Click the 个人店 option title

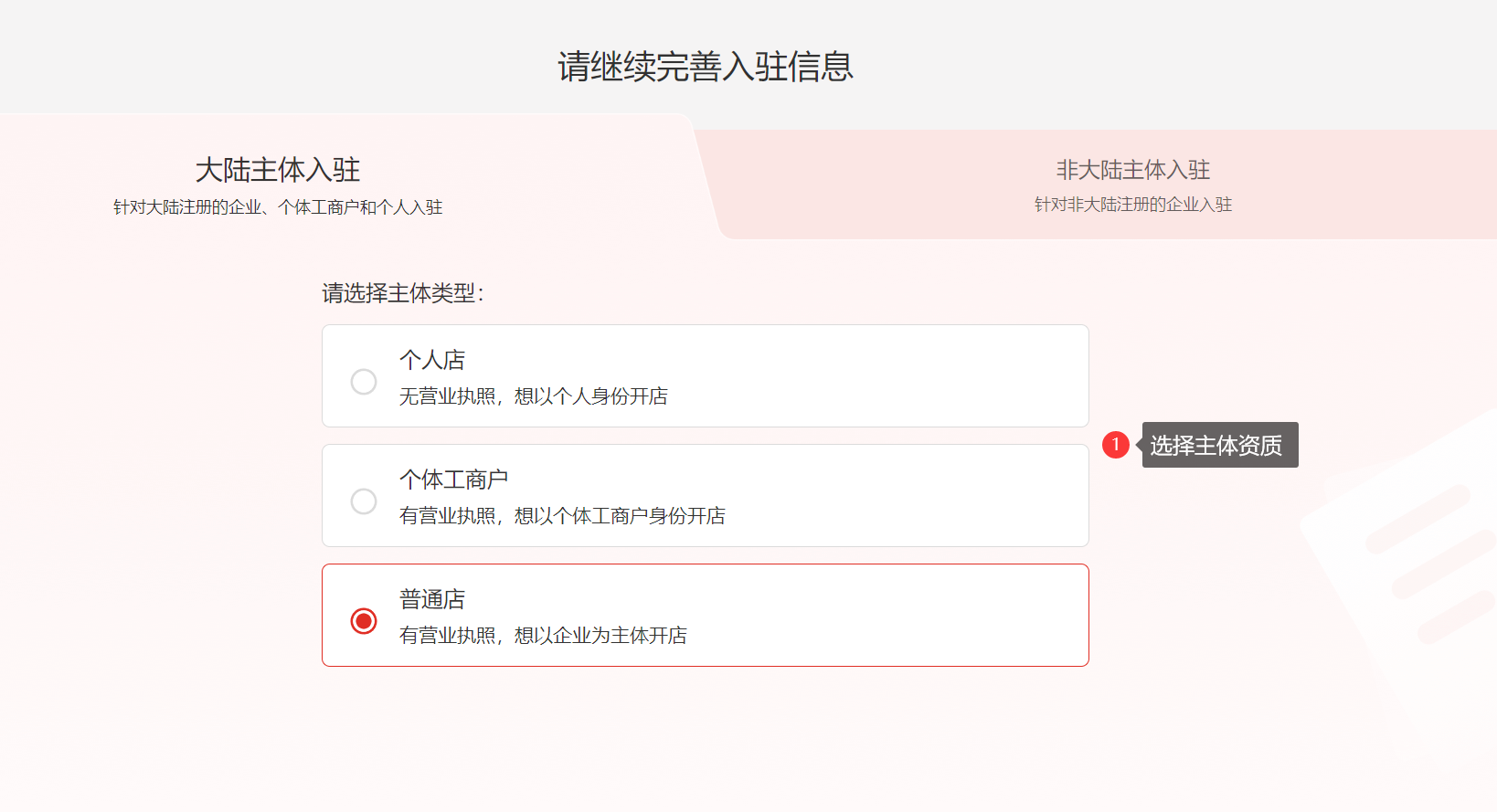coord(432,360)
